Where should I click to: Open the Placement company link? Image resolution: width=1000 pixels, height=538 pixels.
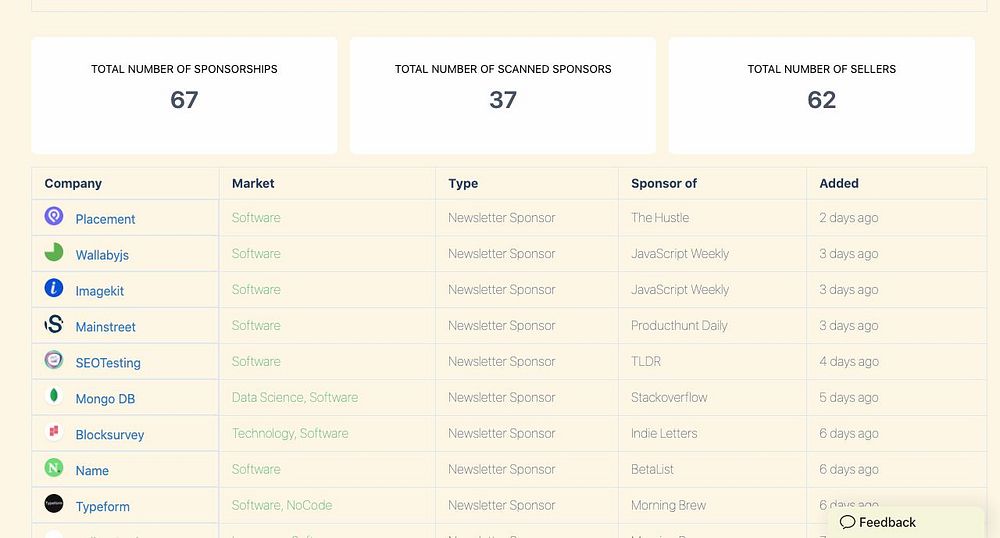105,219
